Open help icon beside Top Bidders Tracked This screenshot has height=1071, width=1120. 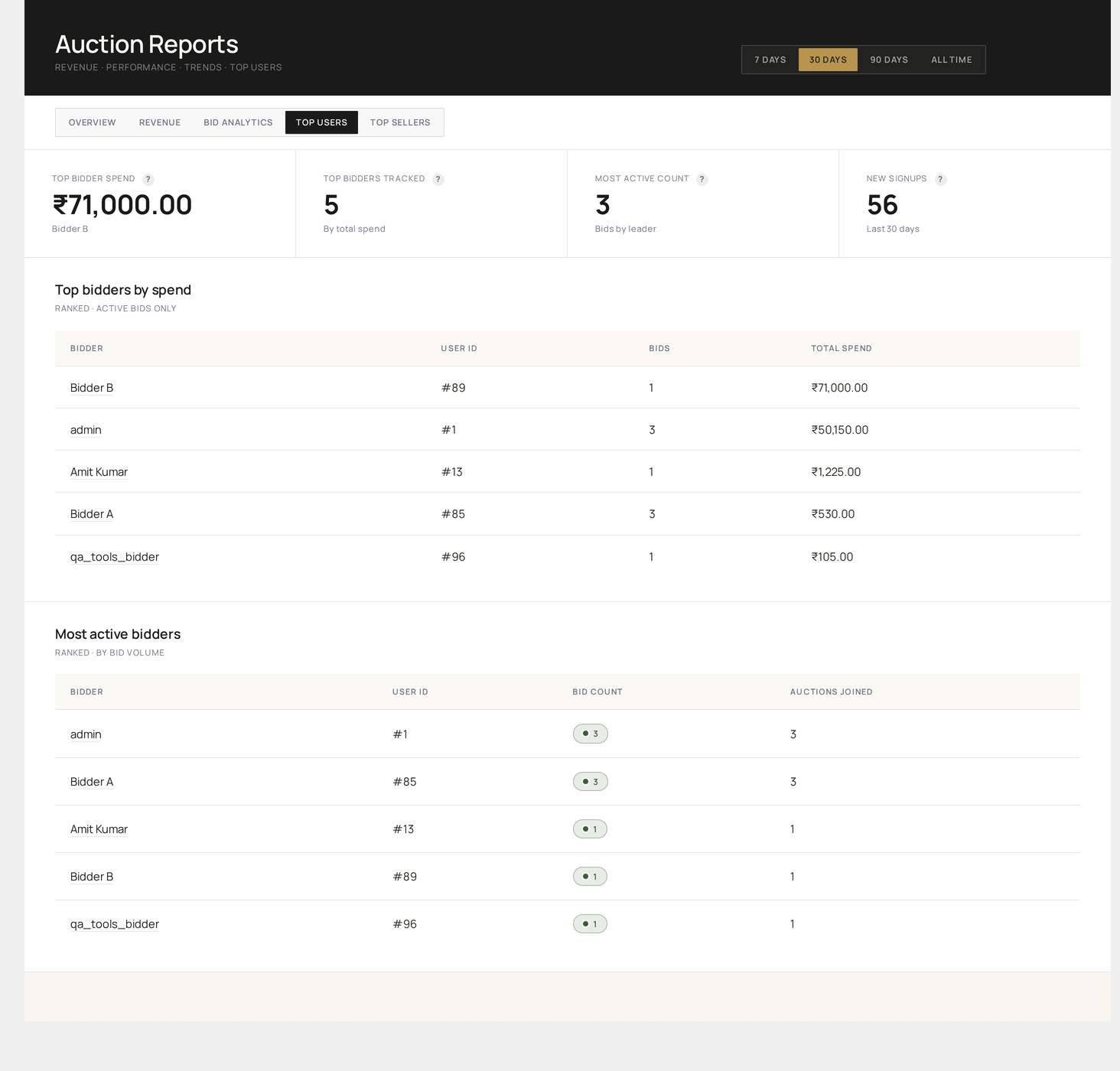[438, 179]
